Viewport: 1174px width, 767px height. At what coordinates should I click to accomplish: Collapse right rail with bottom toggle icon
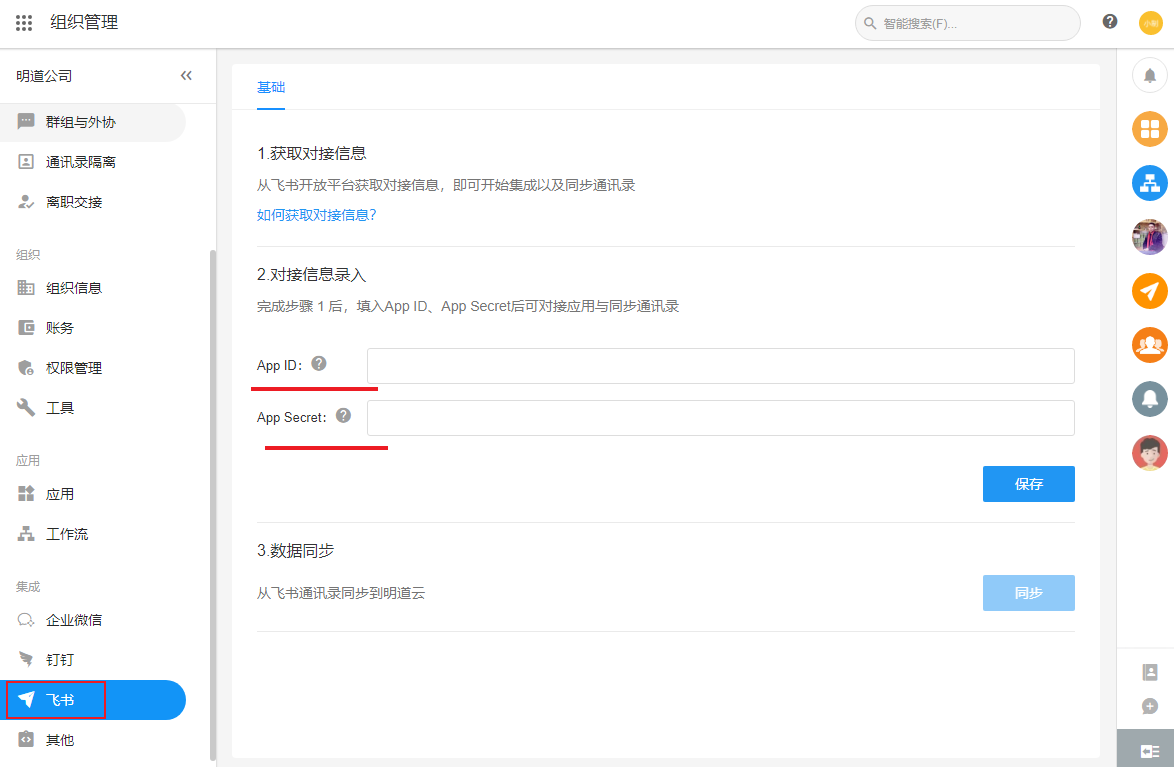(x=1149, y=751)
